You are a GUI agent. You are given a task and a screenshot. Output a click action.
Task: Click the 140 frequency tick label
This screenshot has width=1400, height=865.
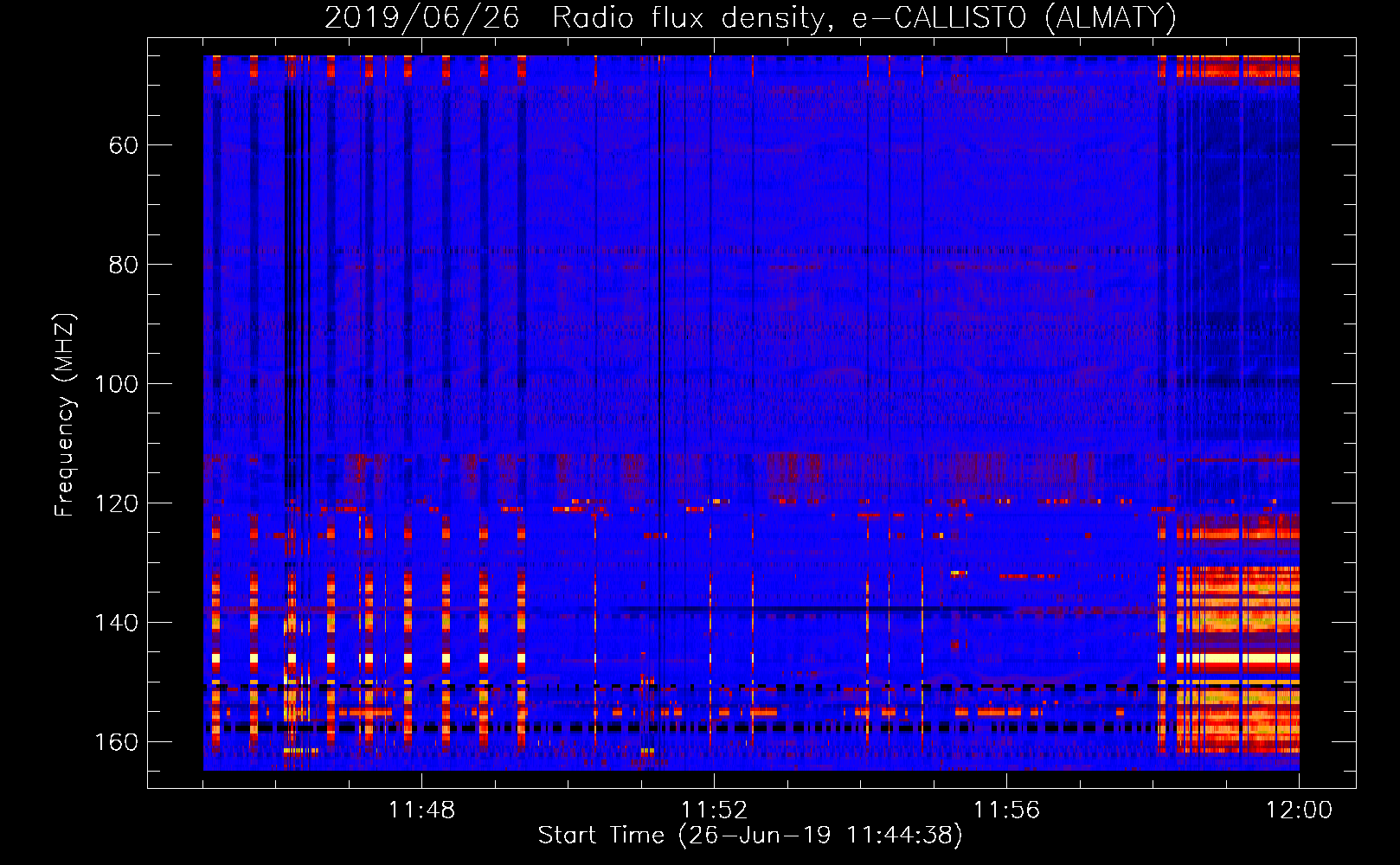pos(116,623)
